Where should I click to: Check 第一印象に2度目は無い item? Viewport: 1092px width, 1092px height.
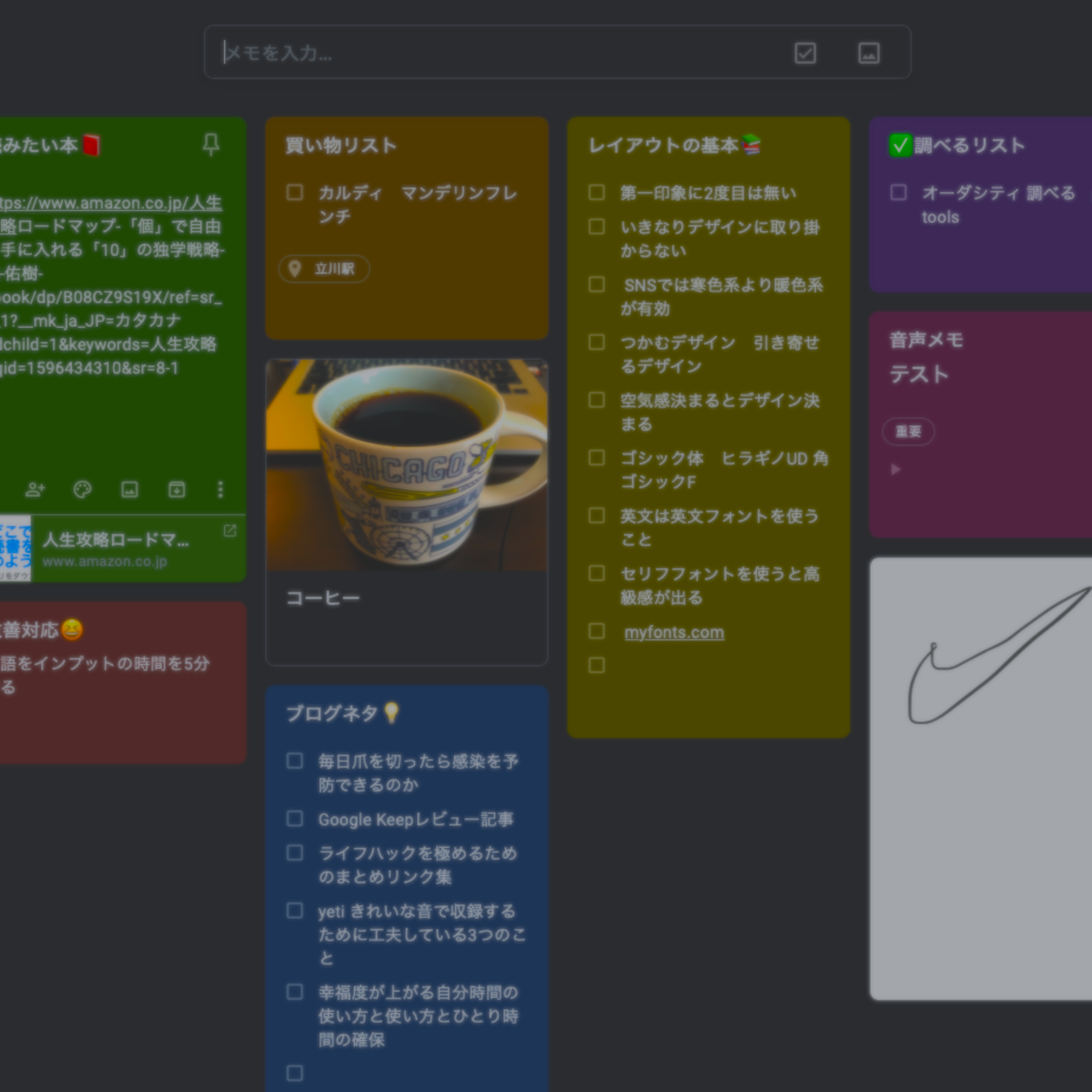point(597,193)
